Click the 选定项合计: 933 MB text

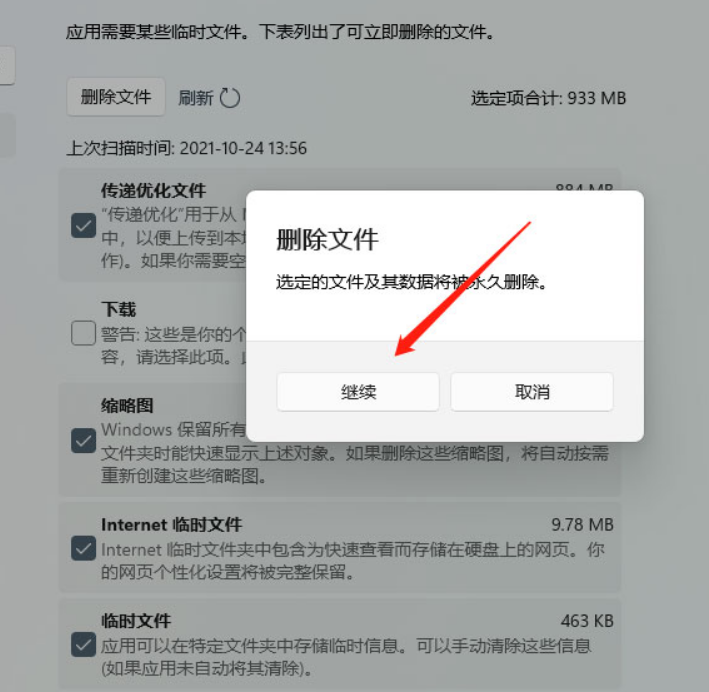tap(548, 98)
